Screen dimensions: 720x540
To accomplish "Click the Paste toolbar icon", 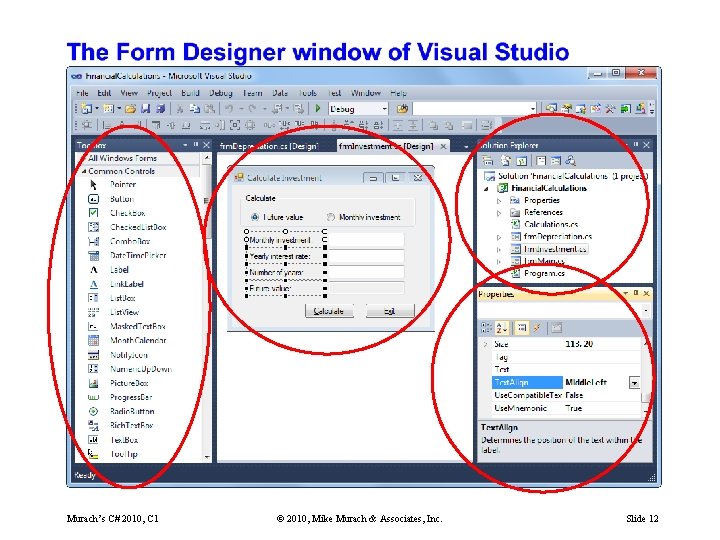I will point(209,109).
